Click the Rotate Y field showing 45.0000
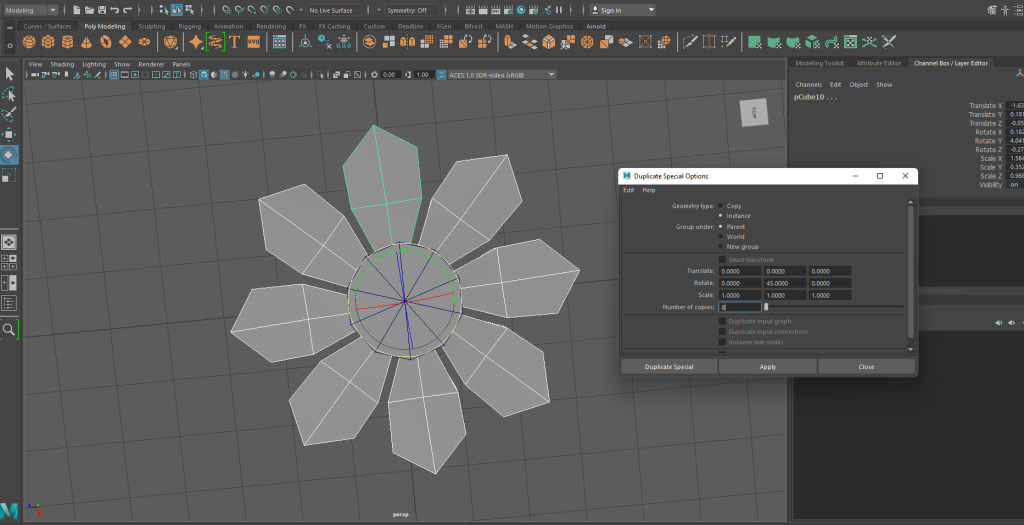Screen dimensions: 1024x525 coord(785,283)
